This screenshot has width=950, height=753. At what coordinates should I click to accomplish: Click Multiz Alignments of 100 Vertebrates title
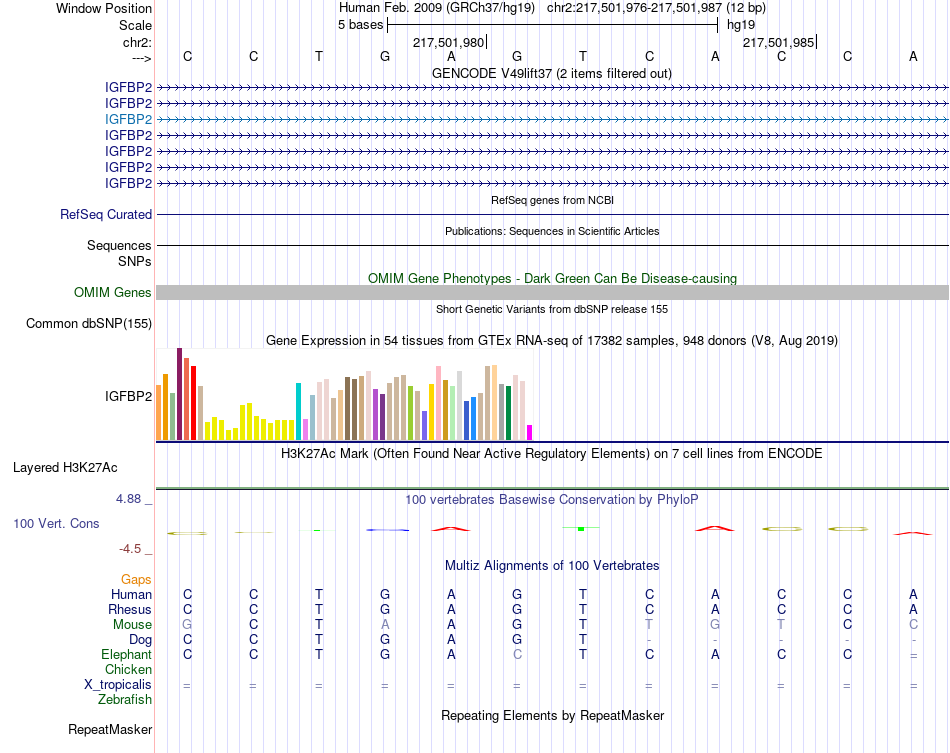(552, 566)
